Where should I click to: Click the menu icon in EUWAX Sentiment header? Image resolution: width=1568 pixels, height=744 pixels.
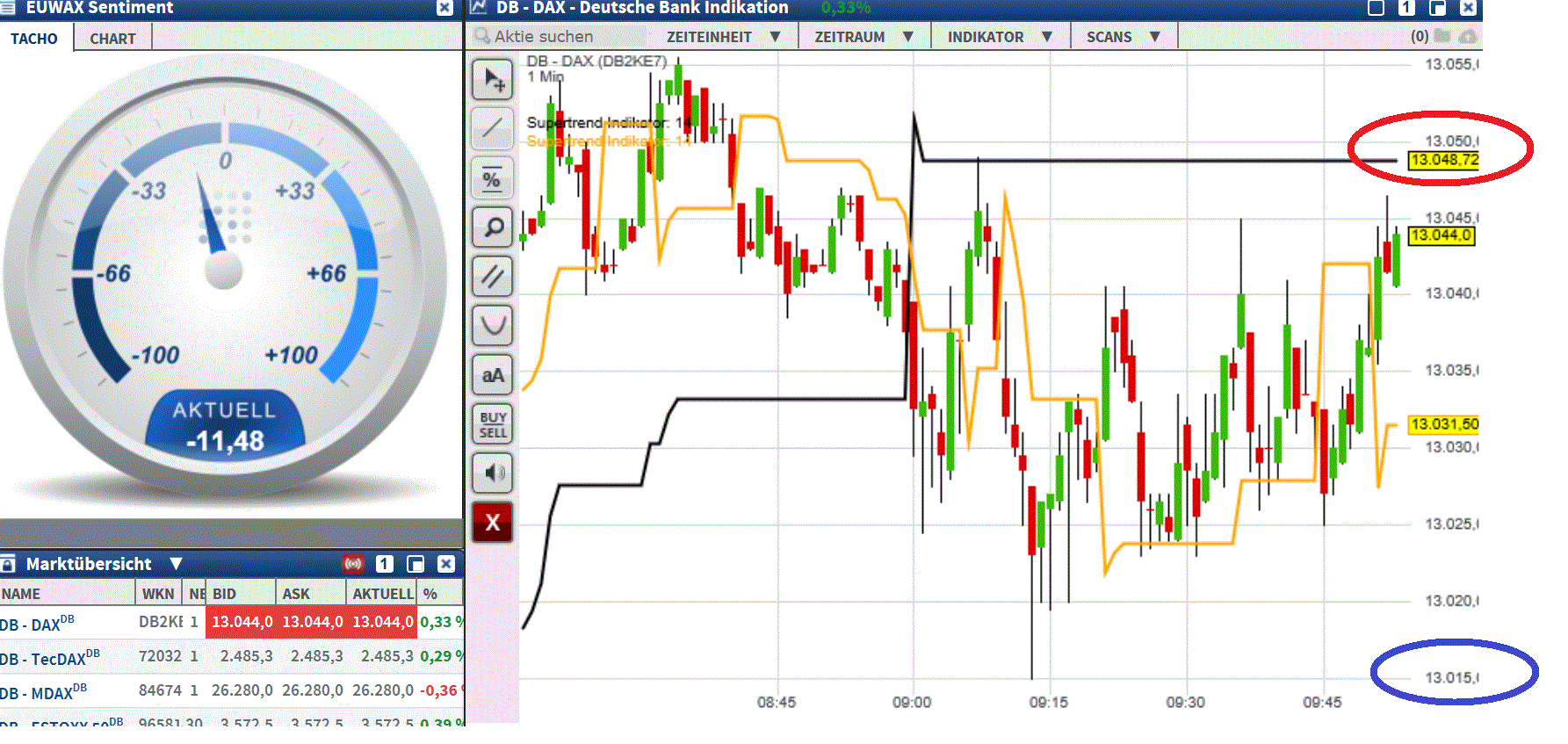pos(7,8)
